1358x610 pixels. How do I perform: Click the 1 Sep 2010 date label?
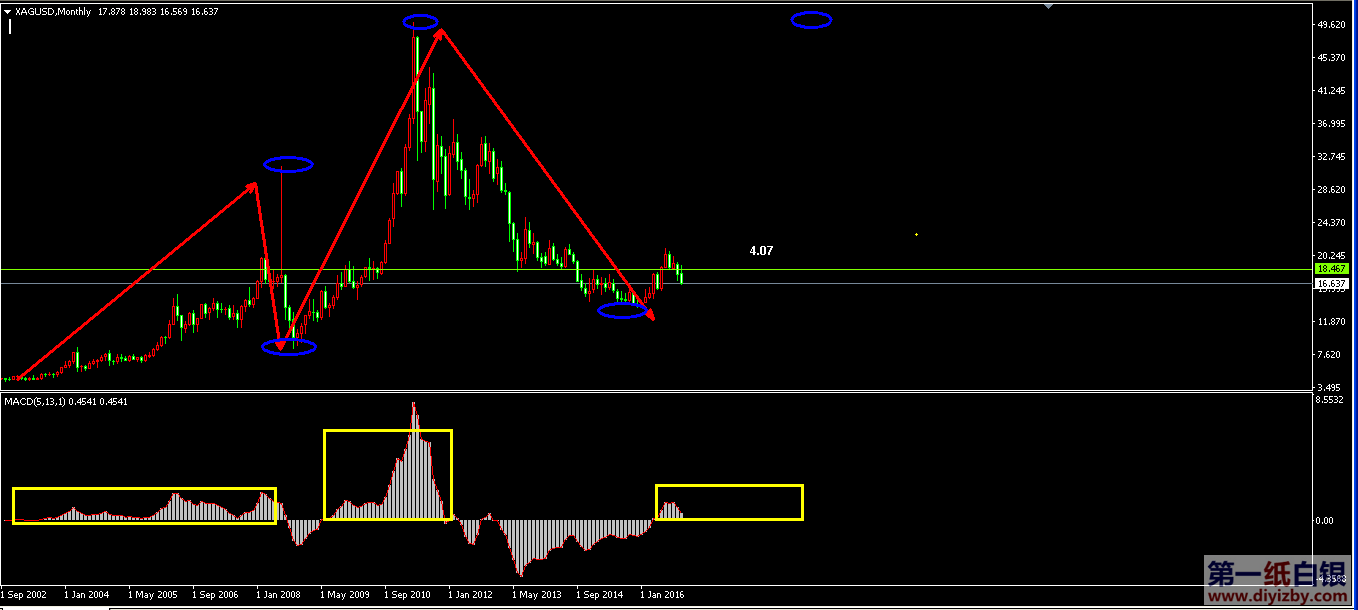click(407, 595)
